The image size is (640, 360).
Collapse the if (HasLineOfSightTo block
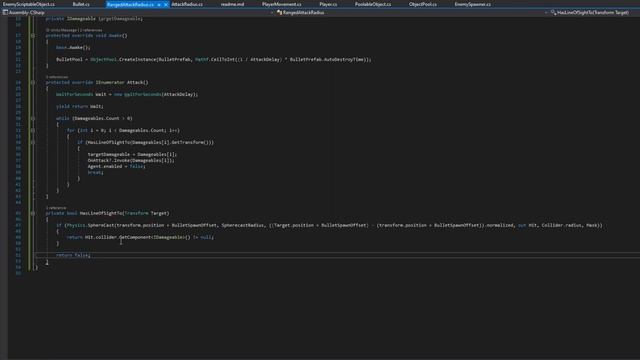33,142
